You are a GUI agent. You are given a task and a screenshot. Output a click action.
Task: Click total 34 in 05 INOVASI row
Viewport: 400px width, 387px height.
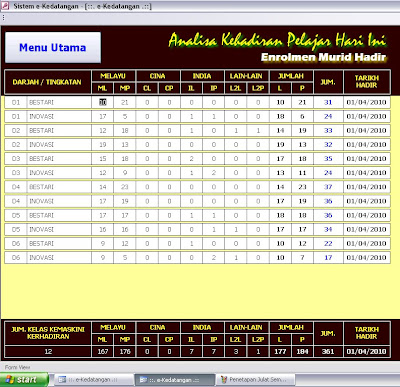[328, 229]
